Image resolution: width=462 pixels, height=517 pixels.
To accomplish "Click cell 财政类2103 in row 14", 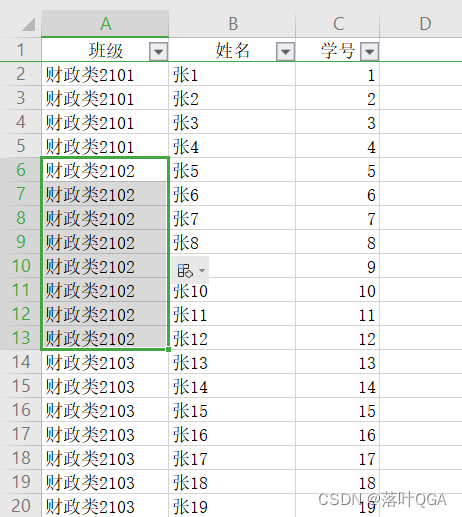I will [x=105, y=362].
